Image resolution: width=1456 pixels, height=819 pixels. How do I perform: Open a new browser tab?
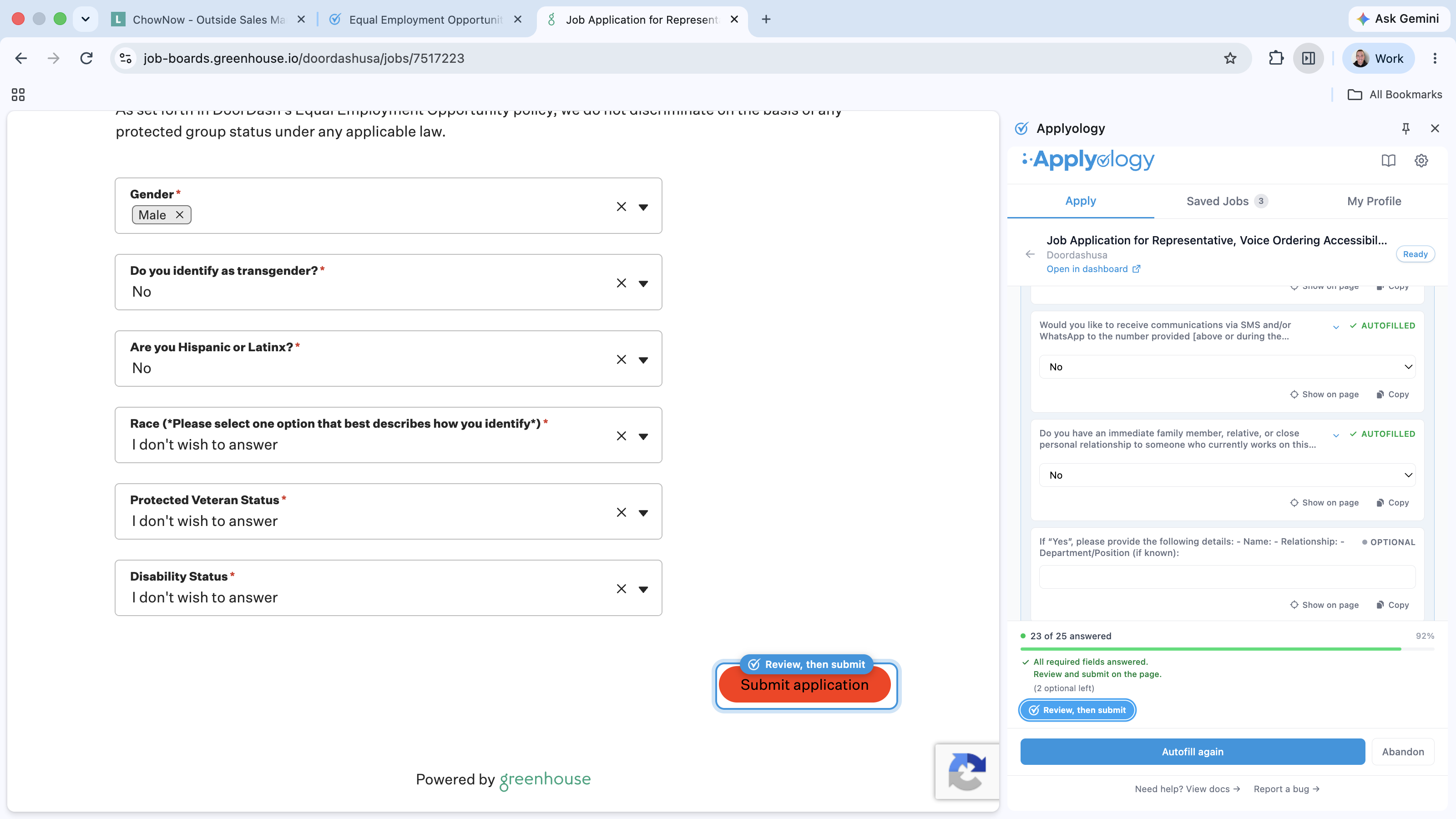pyautogui.click(x=766, y=19)
